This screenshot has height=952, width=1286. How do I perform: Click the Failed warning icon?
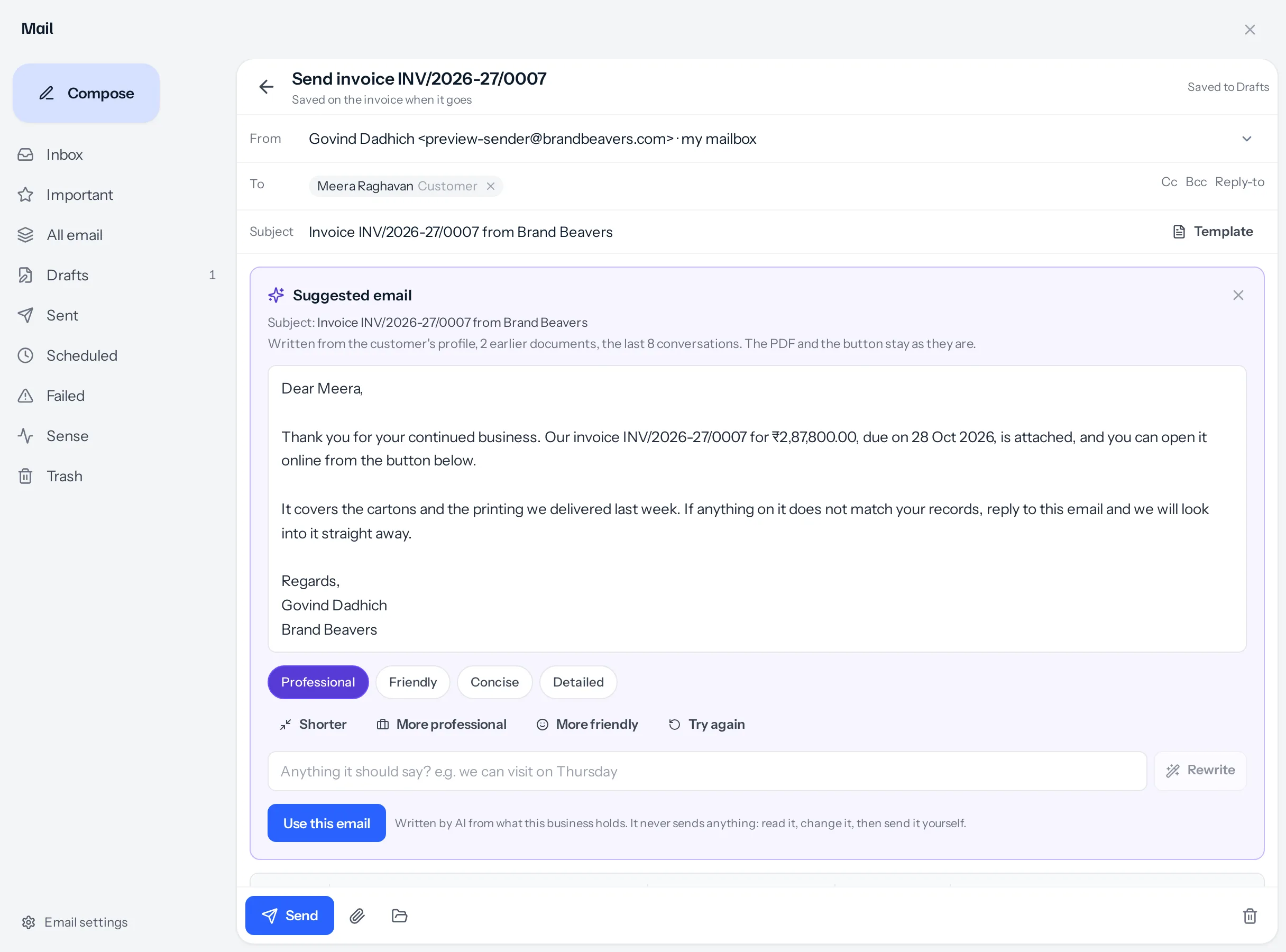pos(25,396)
